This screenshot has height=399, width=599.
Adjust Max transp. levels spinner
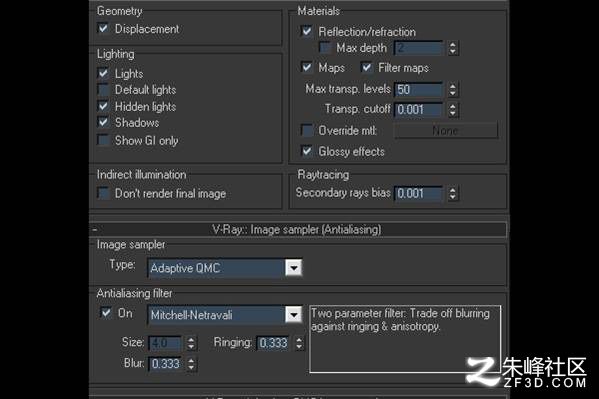[x=453, y=89]
